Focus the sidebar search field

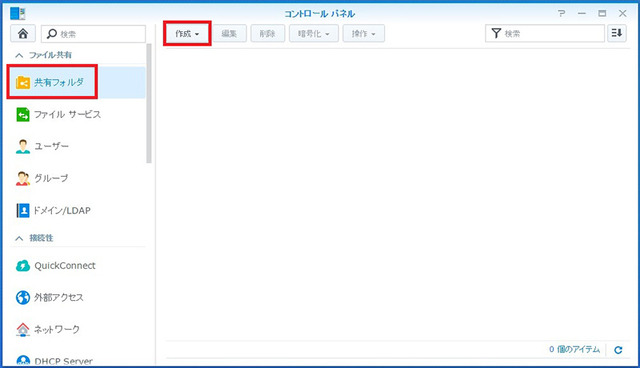tap(93, 34)
